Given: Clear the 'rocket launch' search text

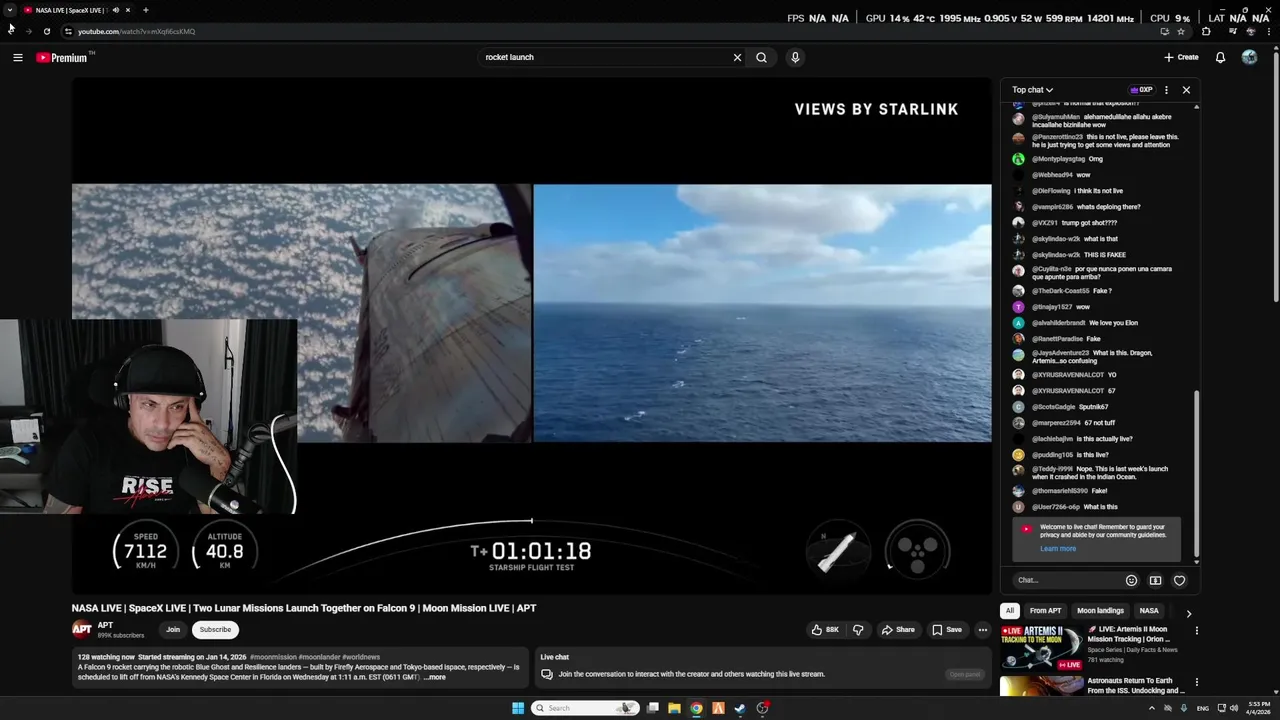Looking at the screenshot, I should coord(737,57).
